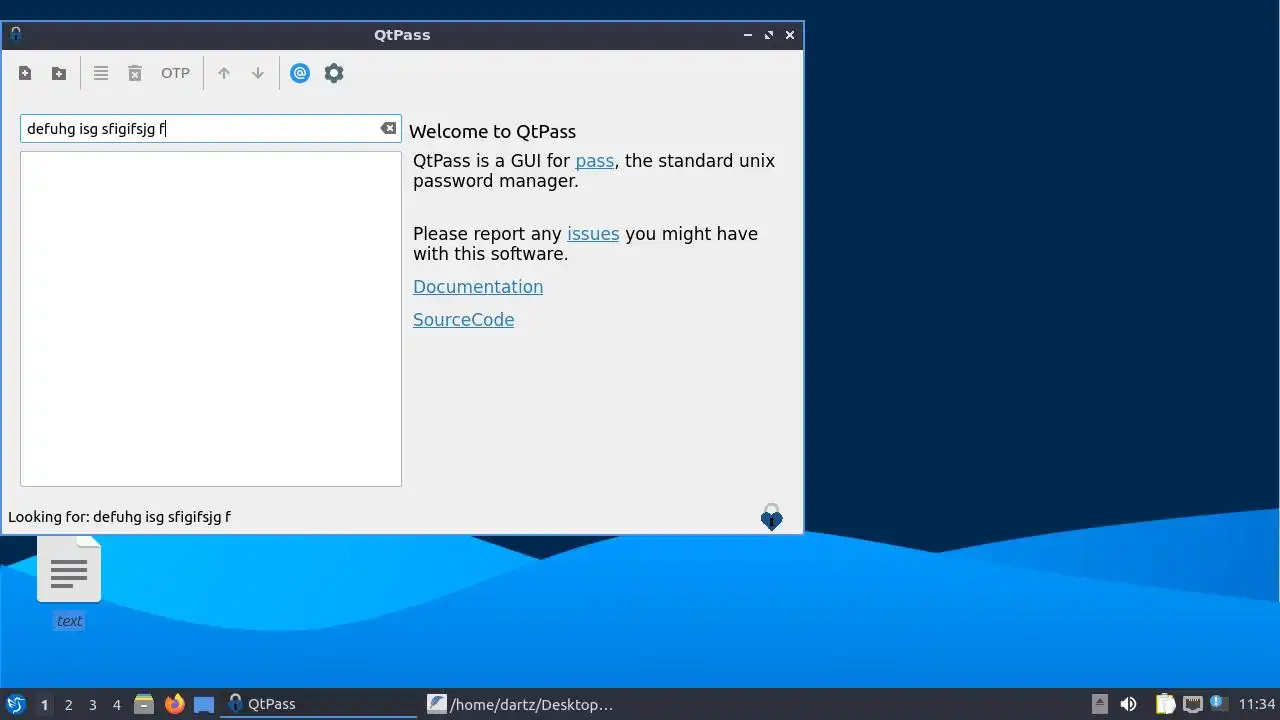Screen dimensions: 1280x720
Task: Focus the /home/dartz/Desktop taskbar entry
Action: point(520,704)
